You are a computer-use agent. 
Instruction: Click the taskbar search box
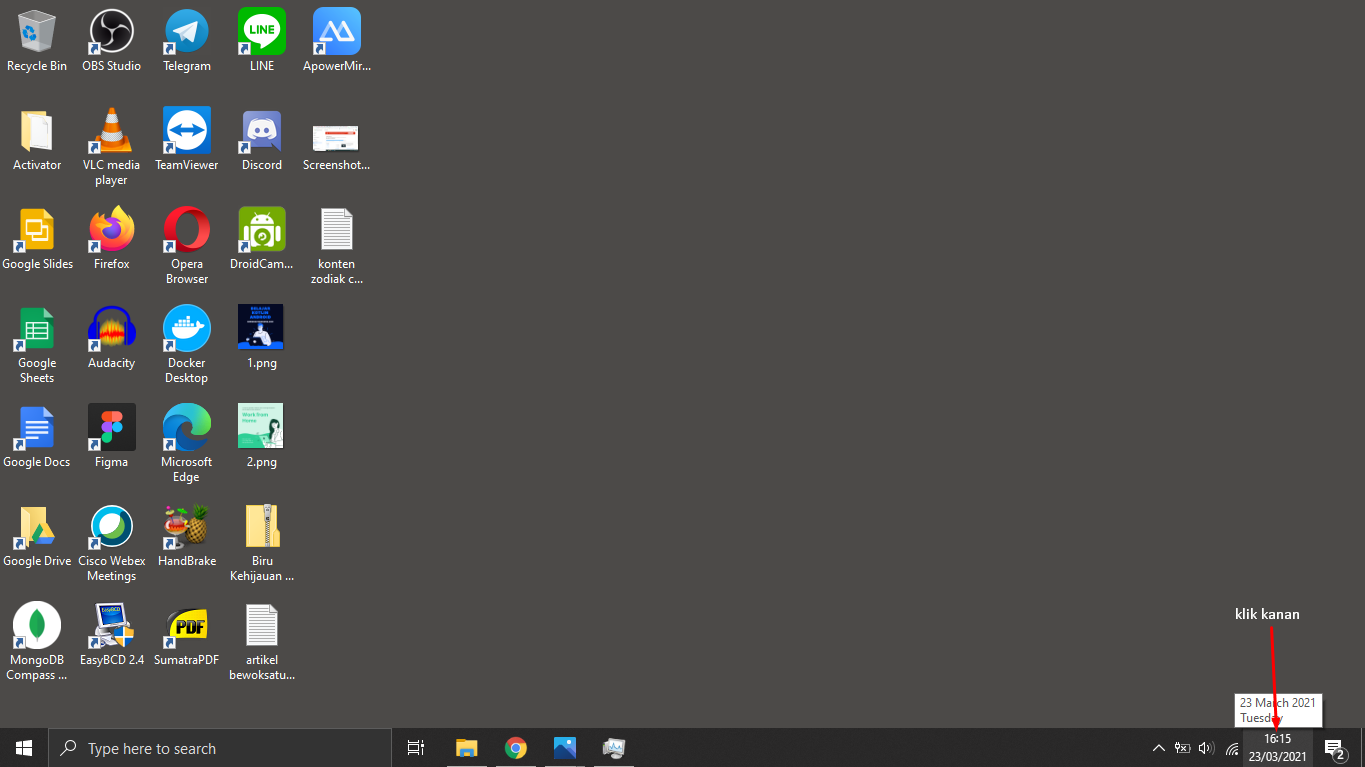coord(220,748)
